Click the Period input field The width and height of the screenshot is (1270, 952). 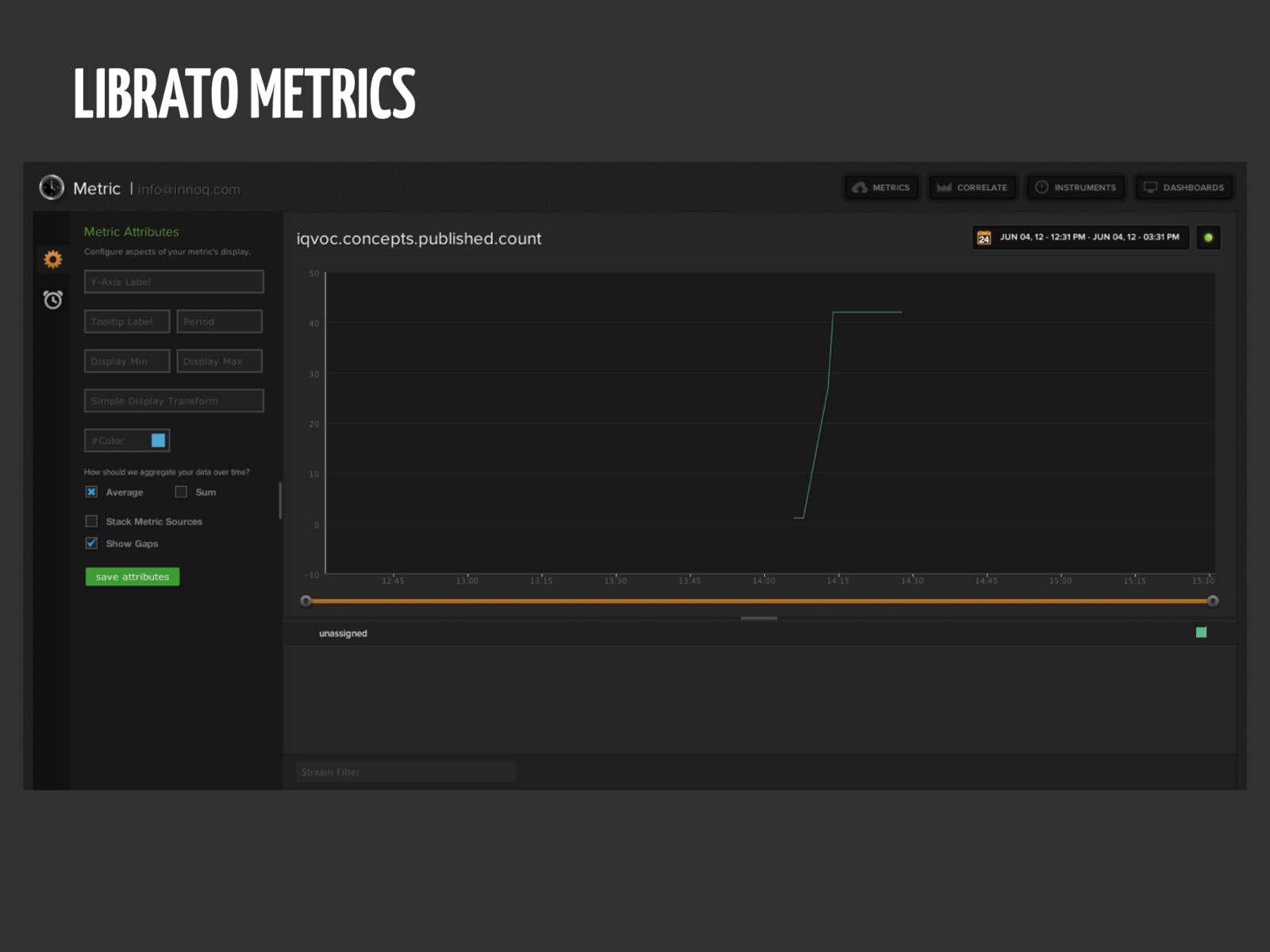point(220,321)
